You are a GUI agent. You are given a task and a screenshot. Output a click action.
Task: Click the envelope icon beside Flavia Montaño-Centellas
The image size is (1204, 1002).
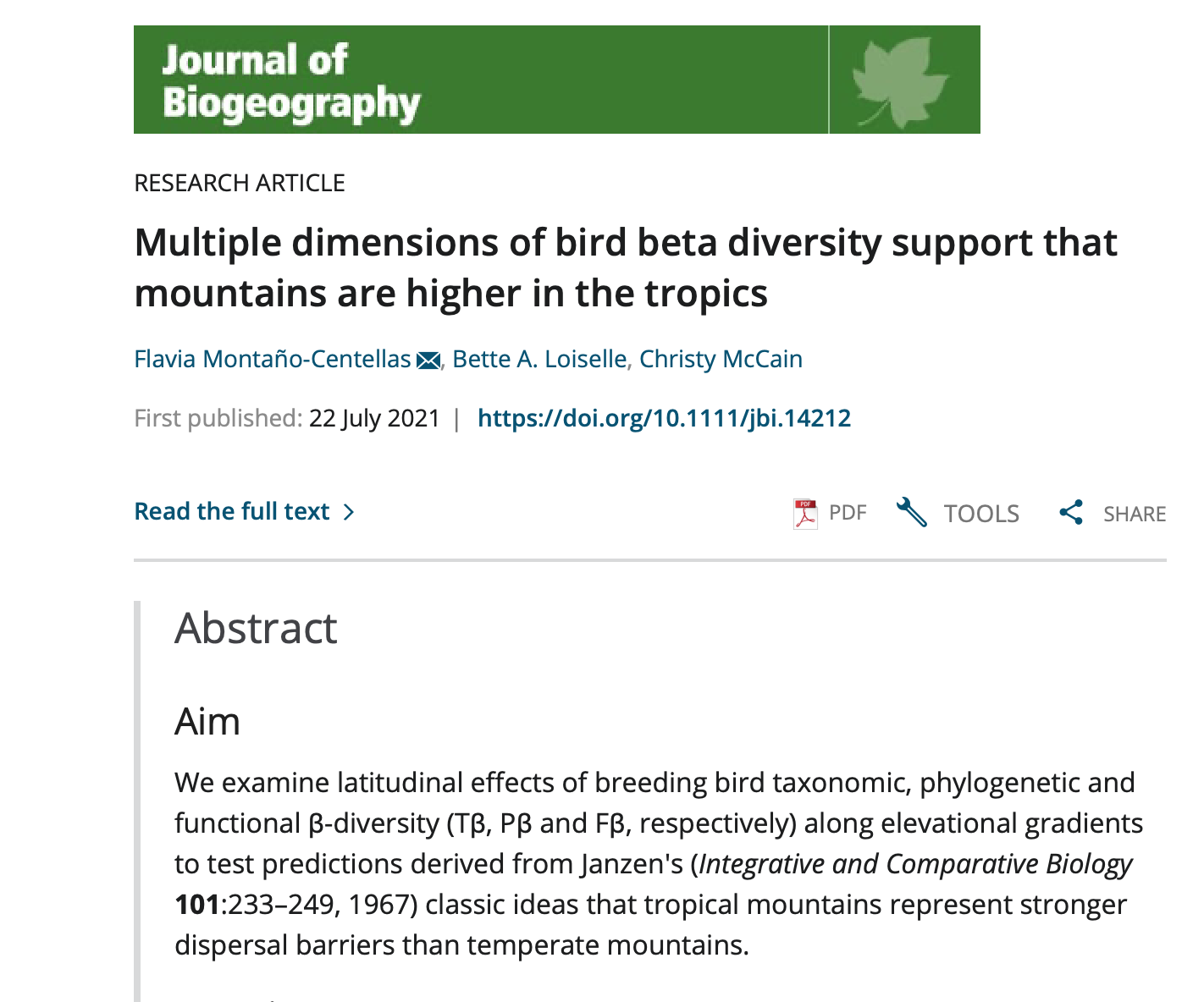coord(428,361)
